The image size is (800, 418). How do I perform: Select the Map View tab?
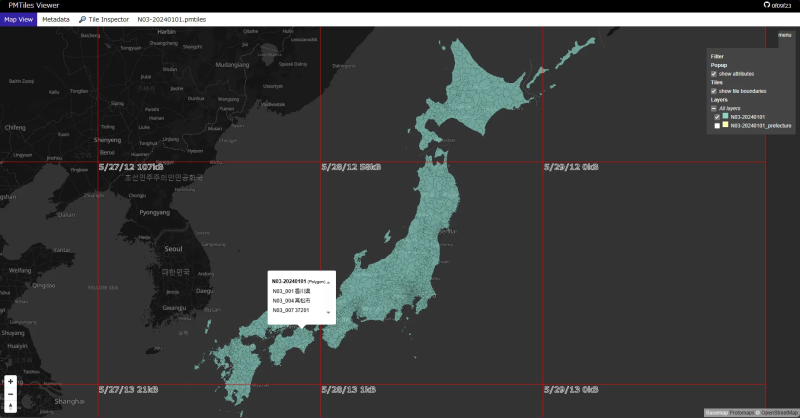coord(18,19)
